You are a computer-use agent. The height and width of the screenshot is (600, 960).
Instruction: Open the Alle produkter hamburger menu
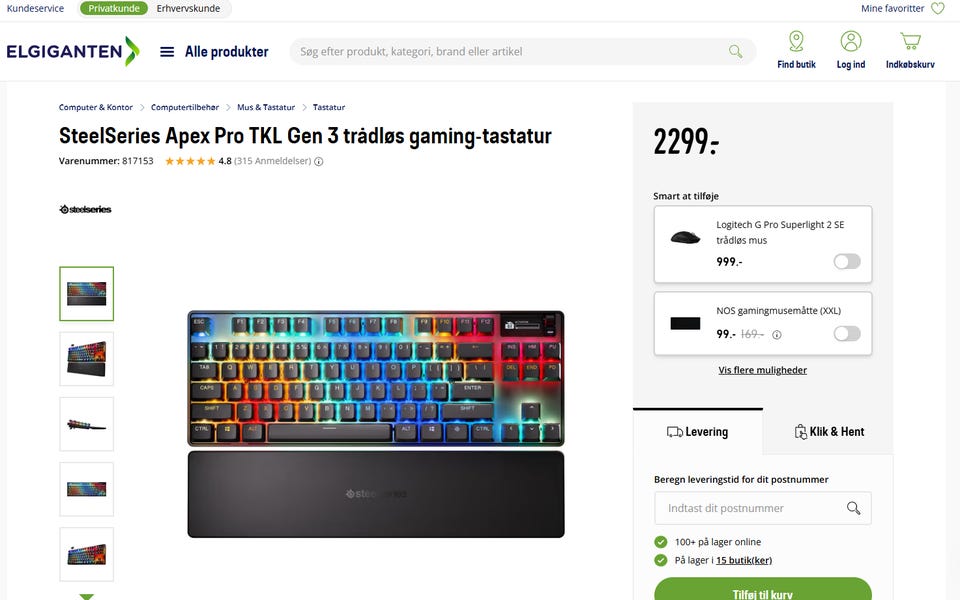(x=167, y=52)
